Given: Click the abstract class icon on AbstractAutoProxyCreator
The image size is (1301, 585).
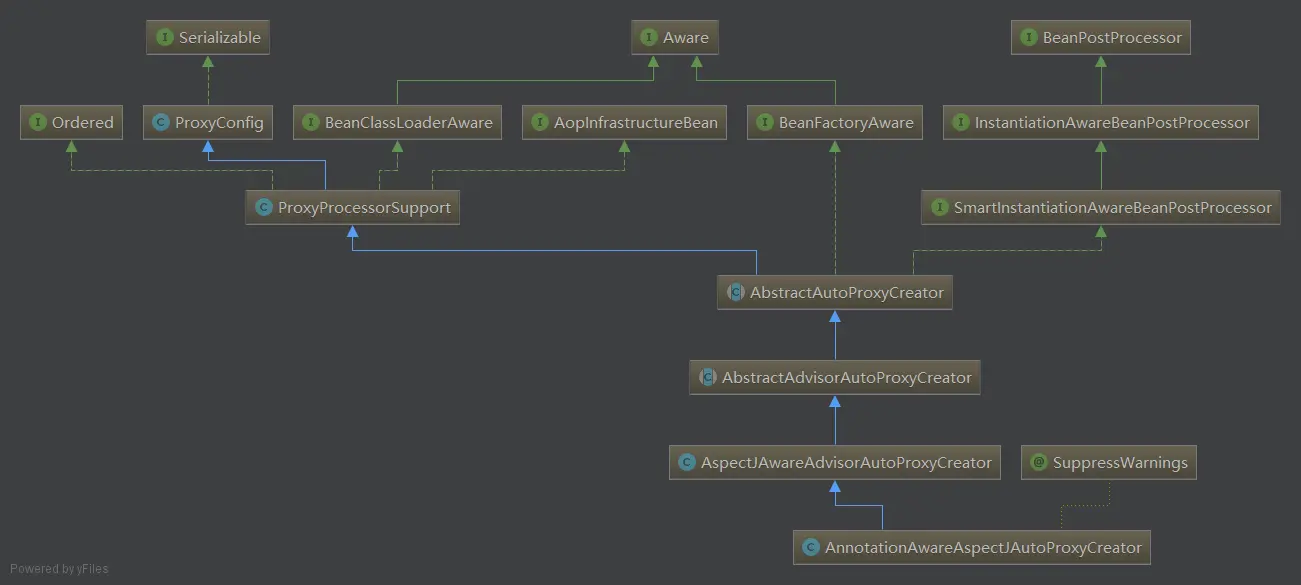Looking at the screenshot, I should (736, 293).
